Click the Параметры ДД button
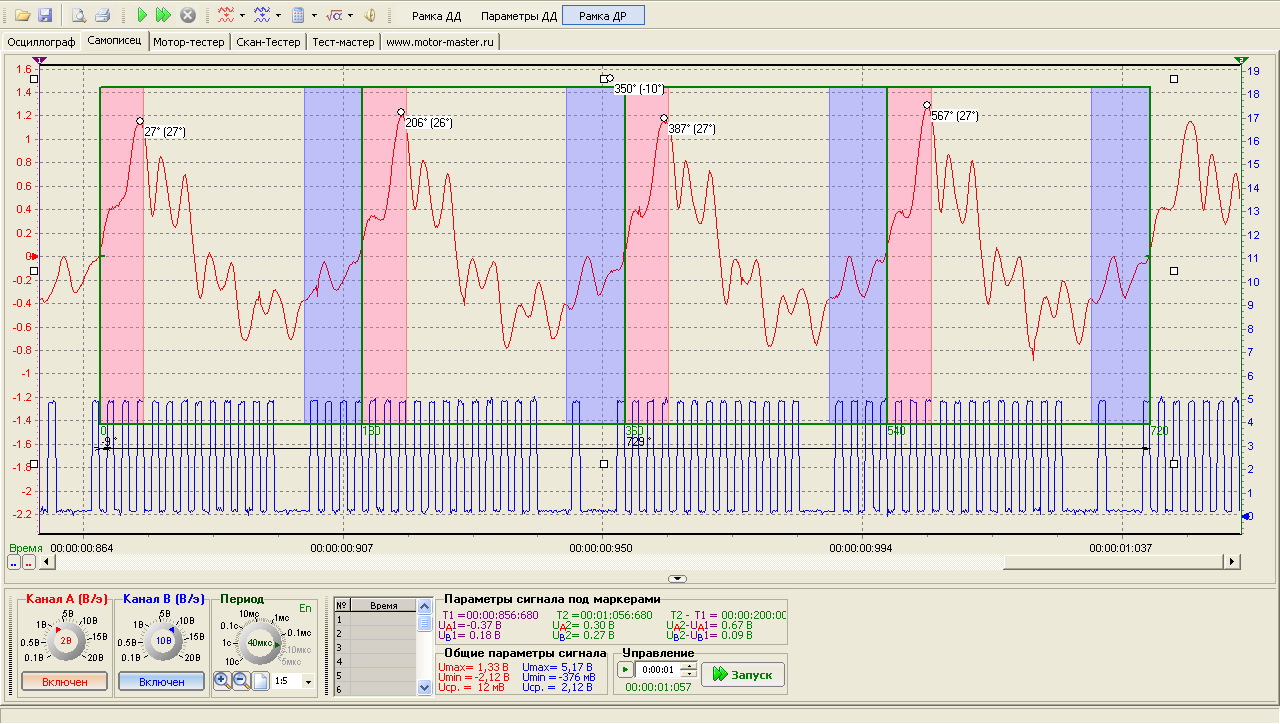Image resolution: width=1280 pixels, height=724 pixels. (518, 16)
